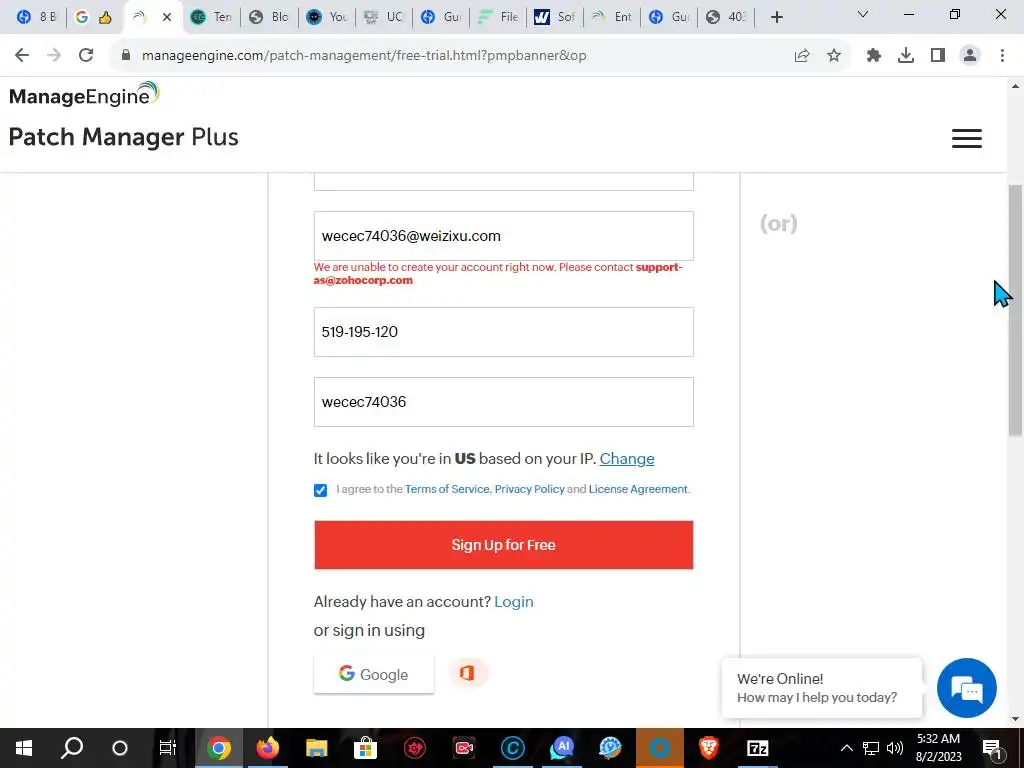Open Microsoft Store from the taskbar
1024x768 pixels.
(365, 748)
